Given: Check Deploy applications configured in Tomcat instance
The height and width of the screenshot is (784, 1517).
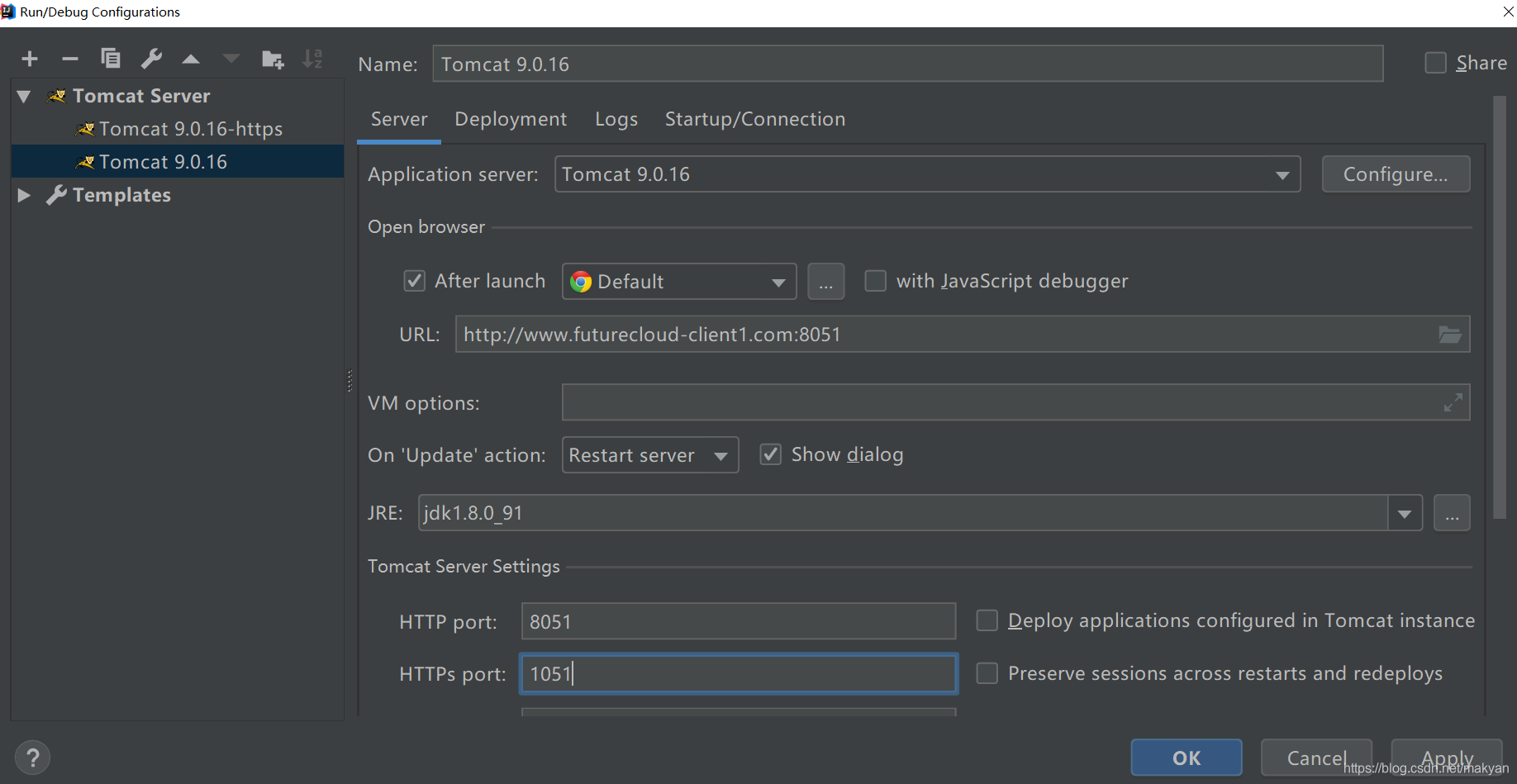Looking at the screenshot, I should click(x=987, y=620).
